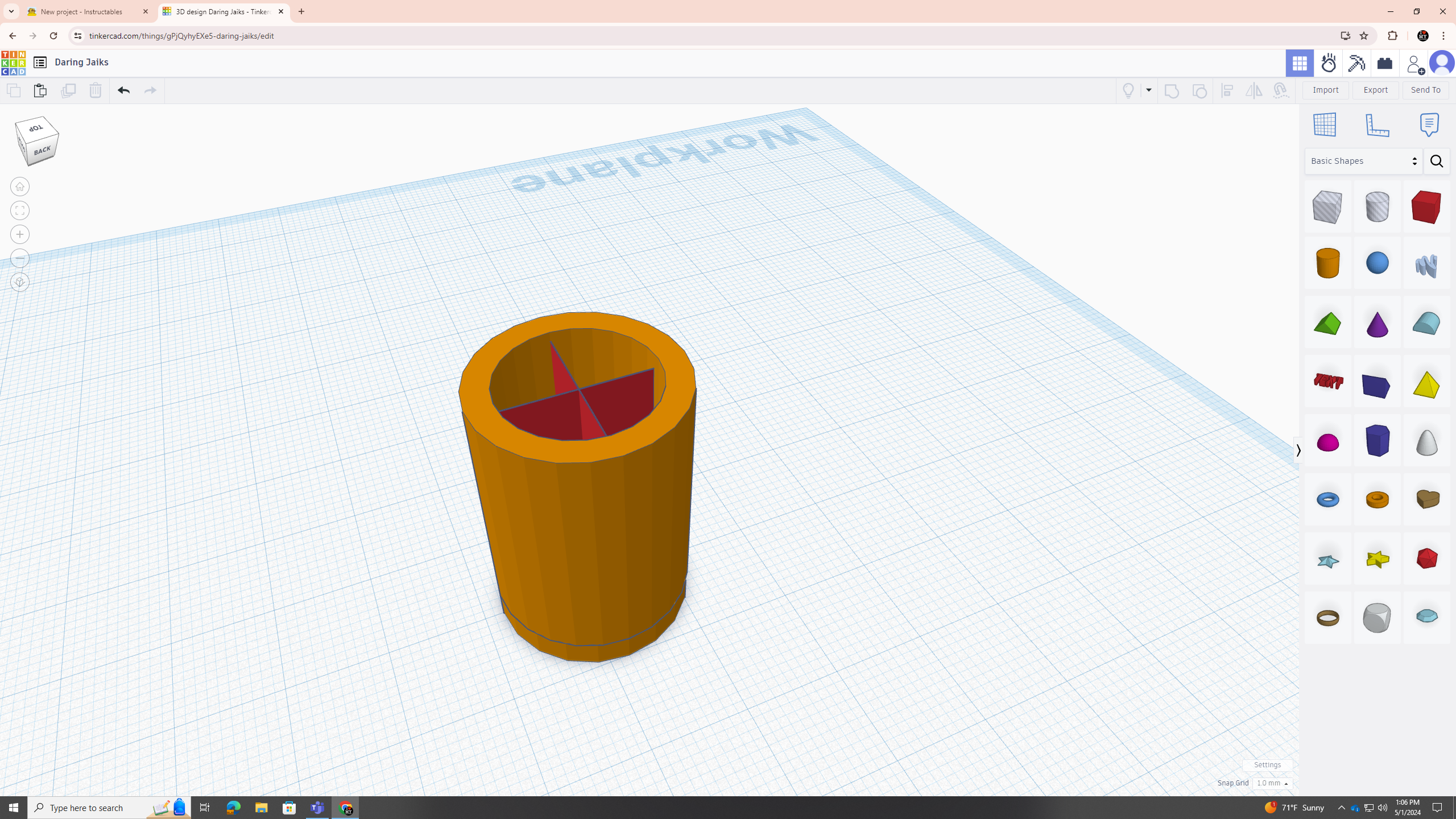
Task: Select the Heart shape
Action: (x=1426, y=499)
